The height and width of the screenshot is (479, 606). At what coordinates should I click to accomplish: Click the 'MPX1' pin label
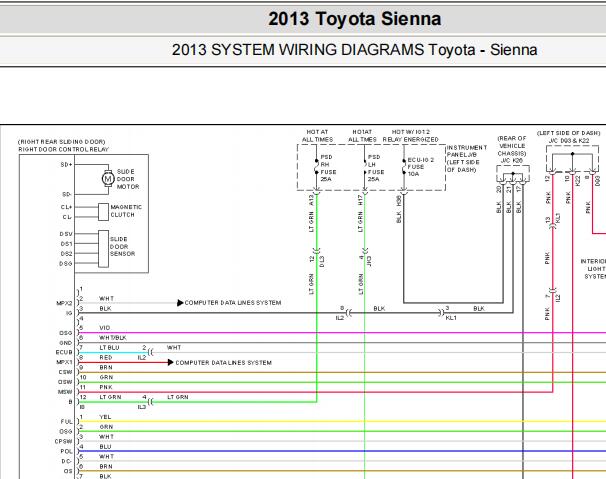coord(64,362)
